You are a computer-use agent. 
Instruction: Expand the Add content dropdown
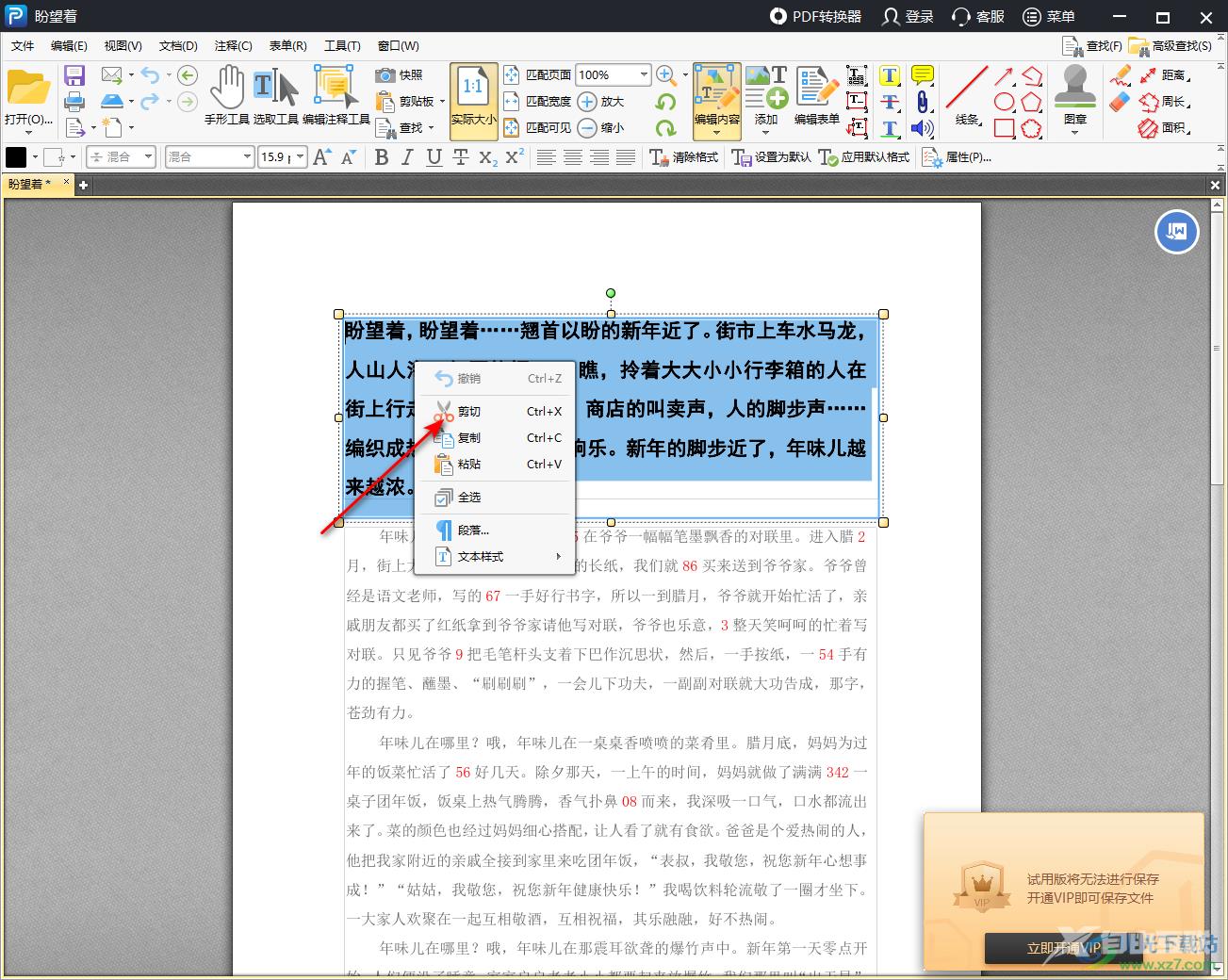766,133
